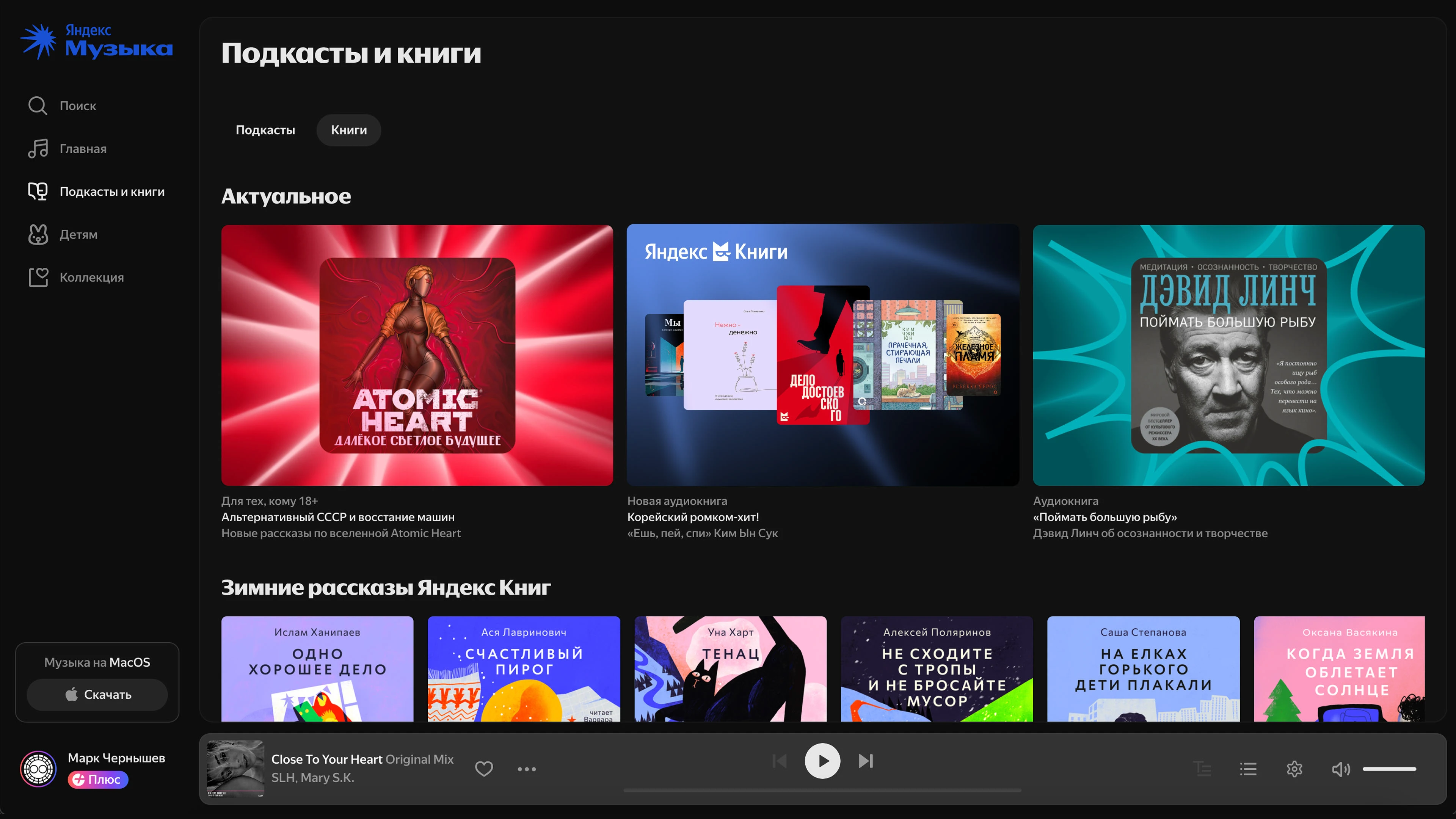Skip to previous track
This screenshot has height=819, width=1456.
click(780, 761)
